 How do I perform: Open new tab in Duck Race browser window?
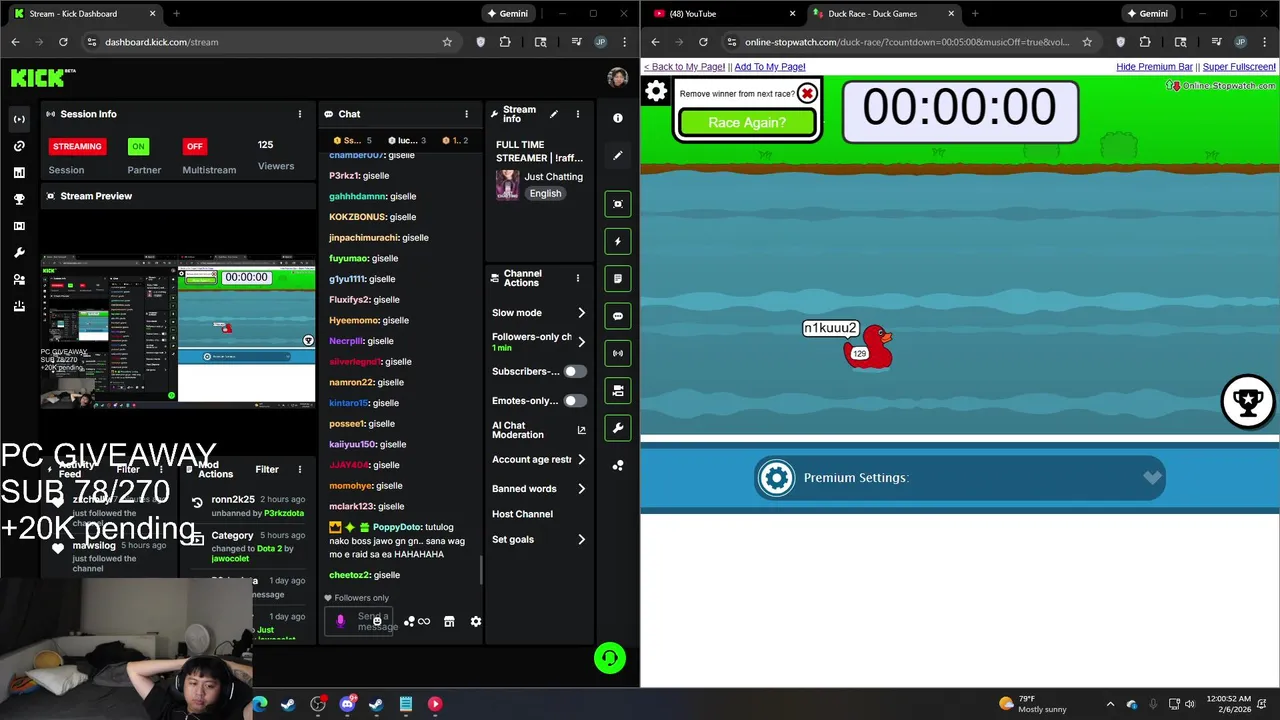point(975,14)
